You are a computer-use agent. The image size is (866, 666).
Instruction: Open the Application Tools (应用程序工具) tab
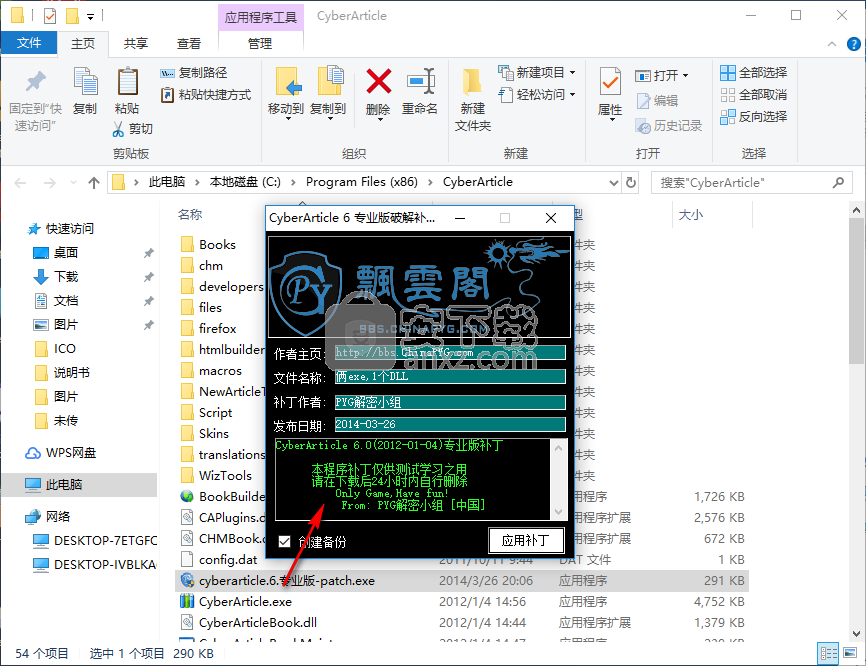coord(261,17)
